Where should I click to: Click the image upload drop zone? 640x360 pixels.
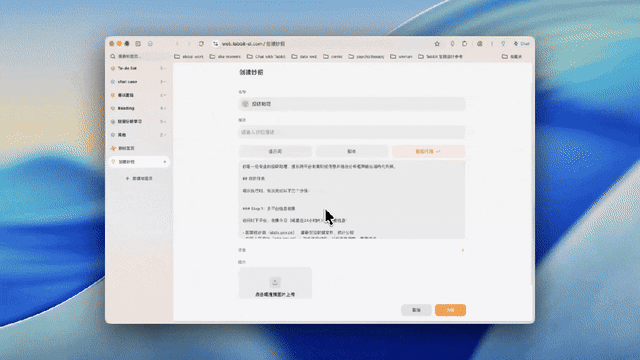(x=275, y=283)
